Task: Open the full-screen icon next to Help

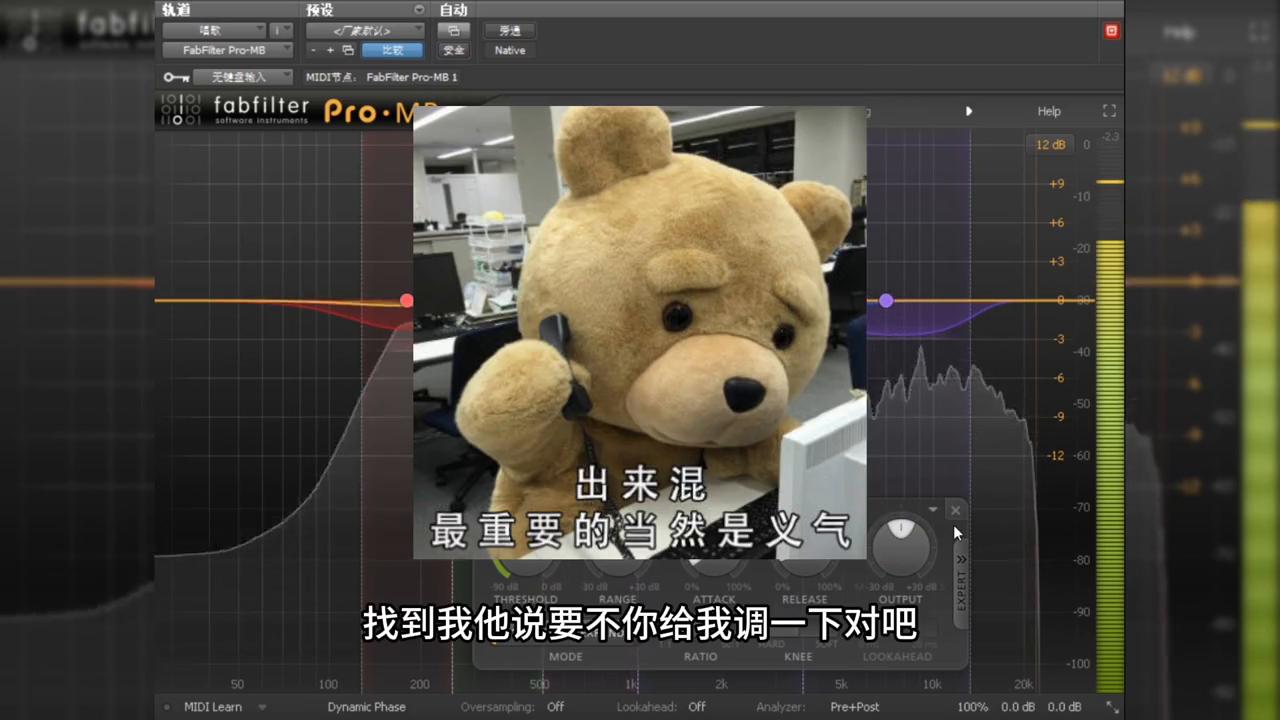Action: [x=1109, y=111]
